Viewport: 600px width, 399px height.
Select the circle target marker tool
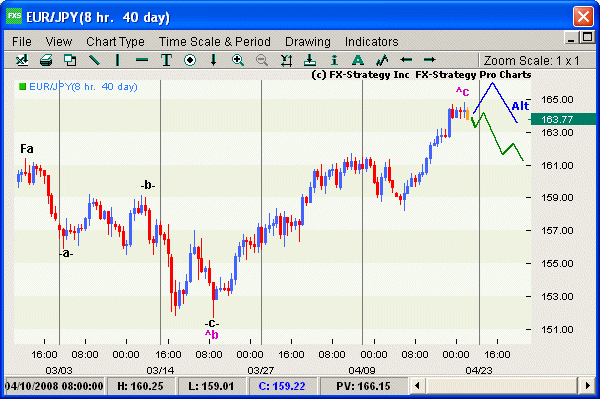190,60
